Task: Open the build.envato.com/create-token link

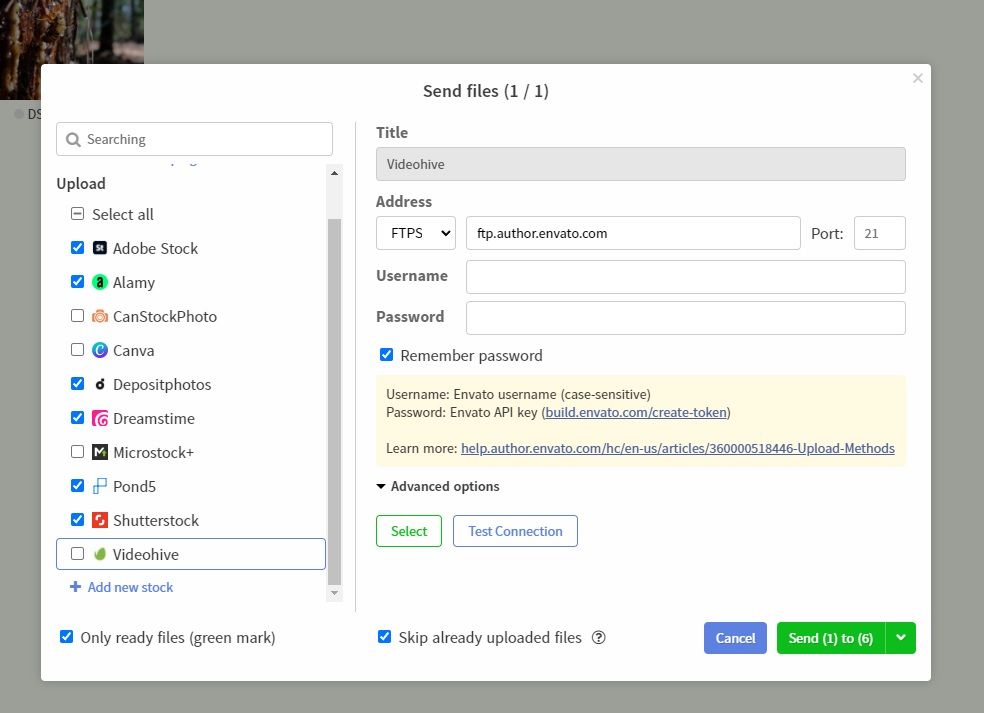Action: [635, 411]
